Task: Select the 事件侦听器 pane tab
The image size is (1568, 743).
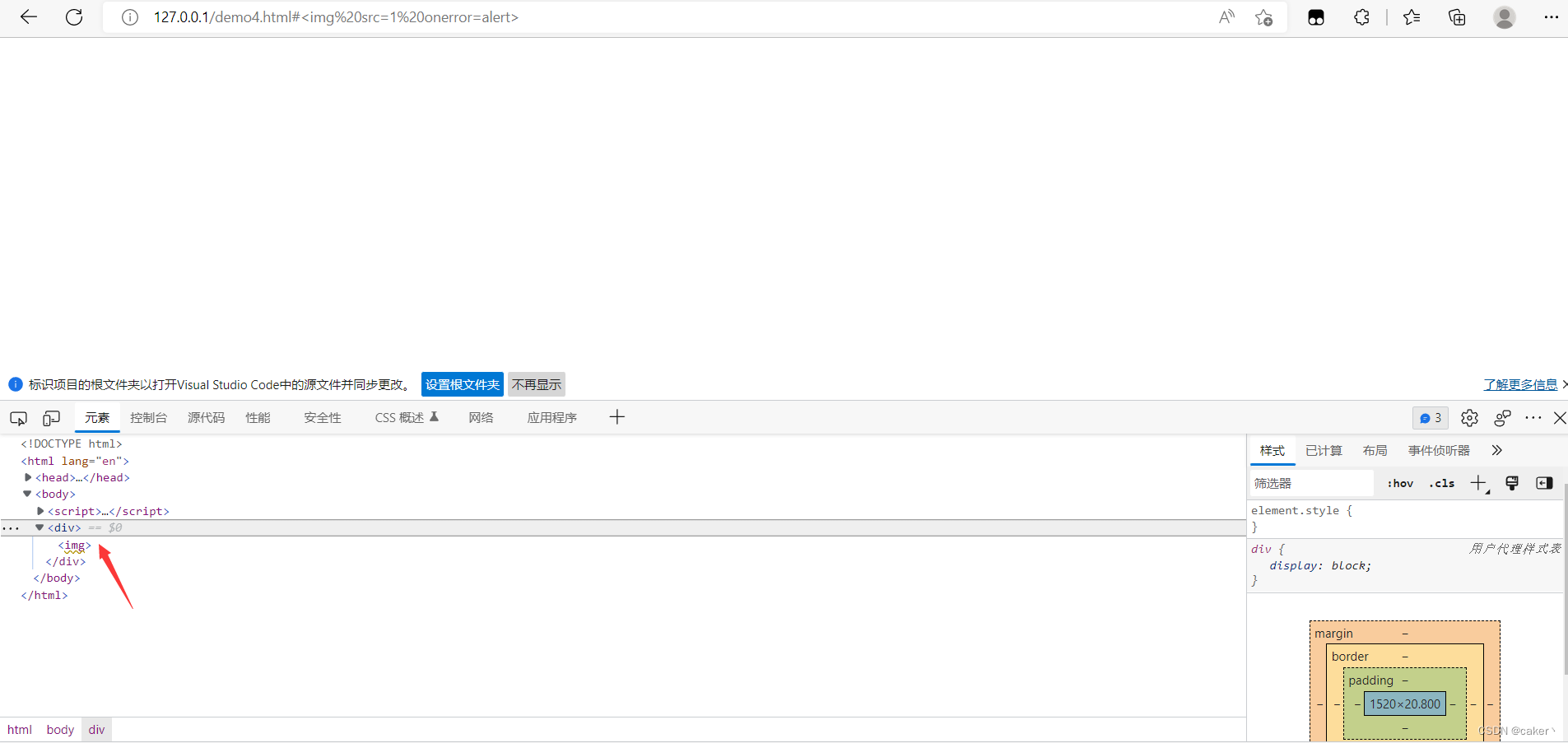Action: pos(1439,451)
